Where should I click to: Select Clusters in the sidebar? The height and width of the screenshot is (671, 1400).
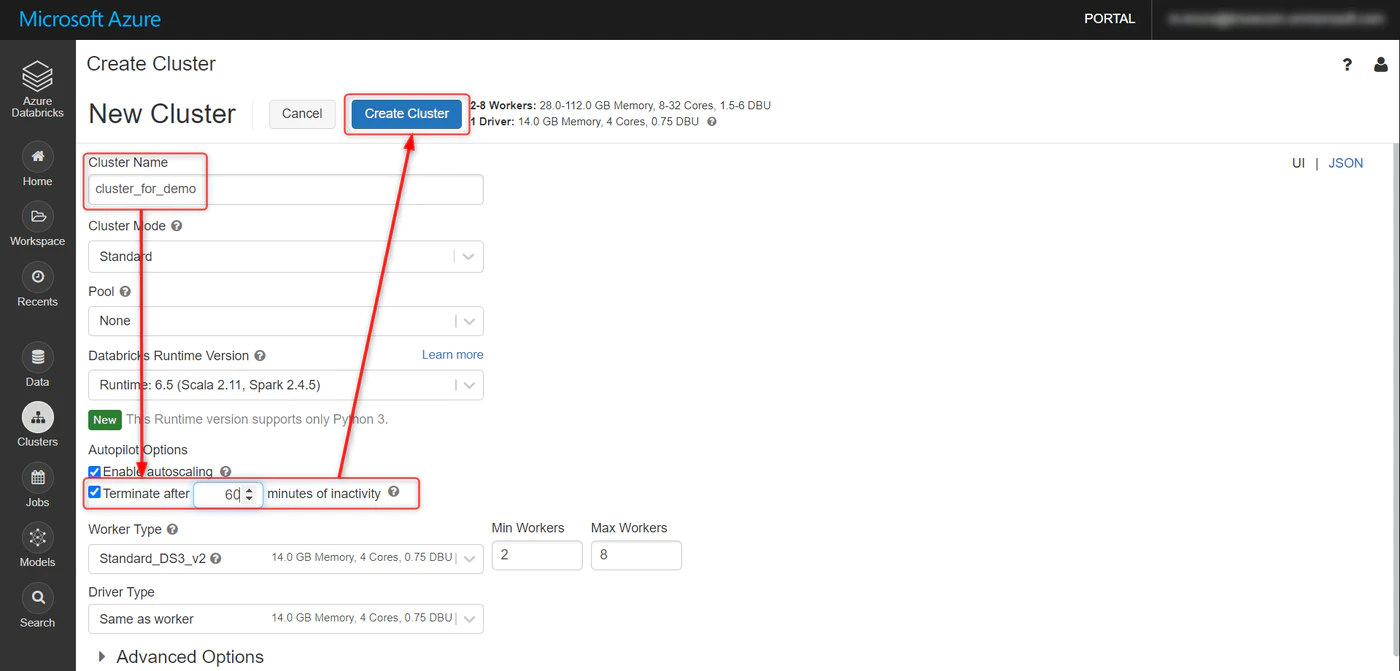tap(37, 425)
